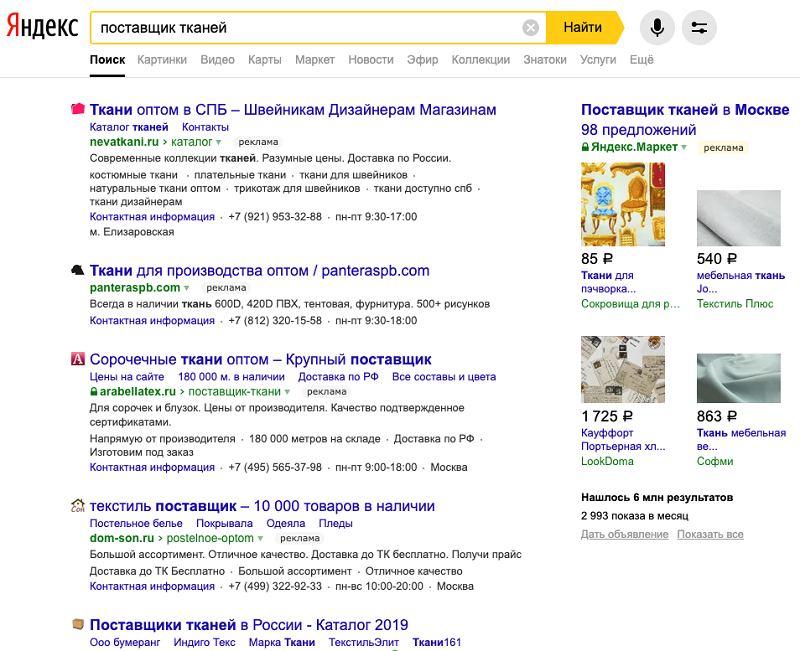Open Контактная информация under nevatkani.ru result

pyautogui.click(x=152, y=217)
